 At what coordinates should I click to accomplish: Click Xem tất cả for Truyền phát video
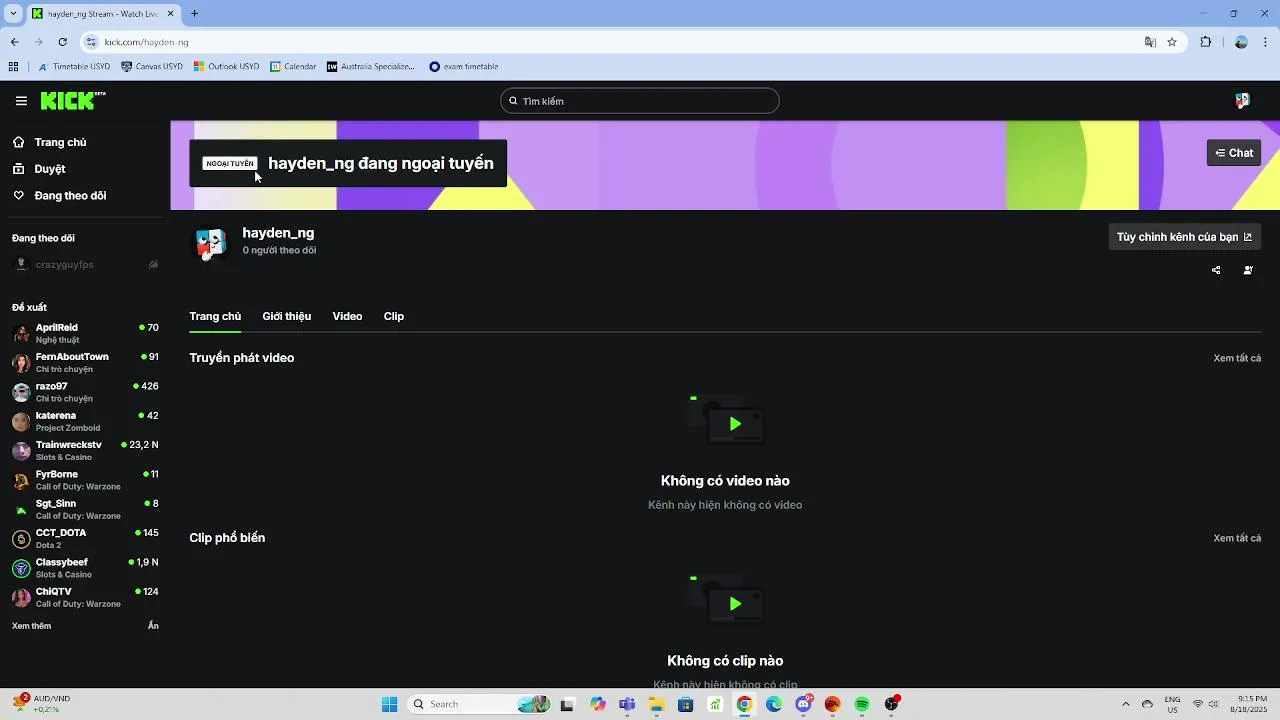(x=1237, y=358)
